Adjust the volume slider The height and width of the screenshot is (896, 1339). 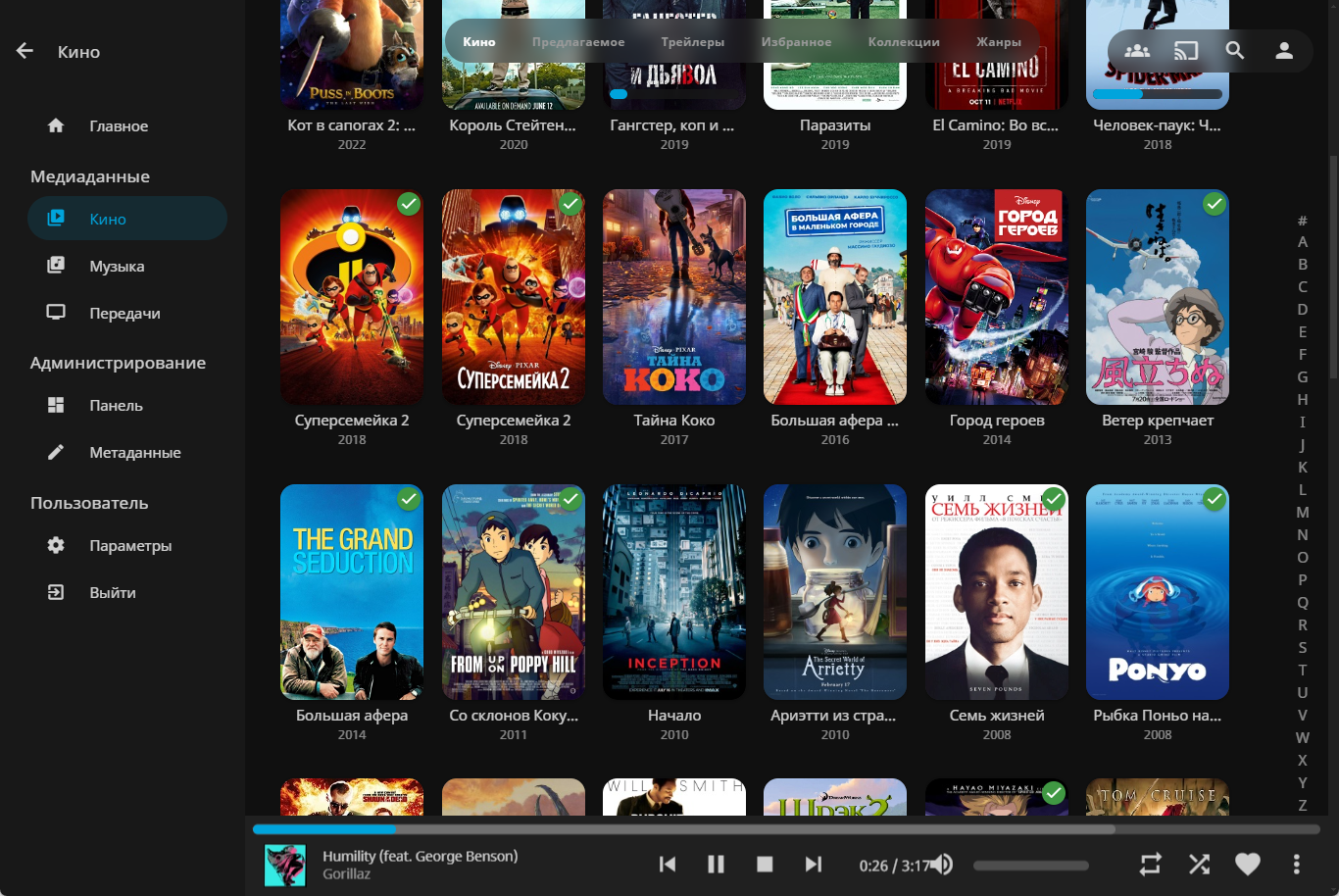1031,866
